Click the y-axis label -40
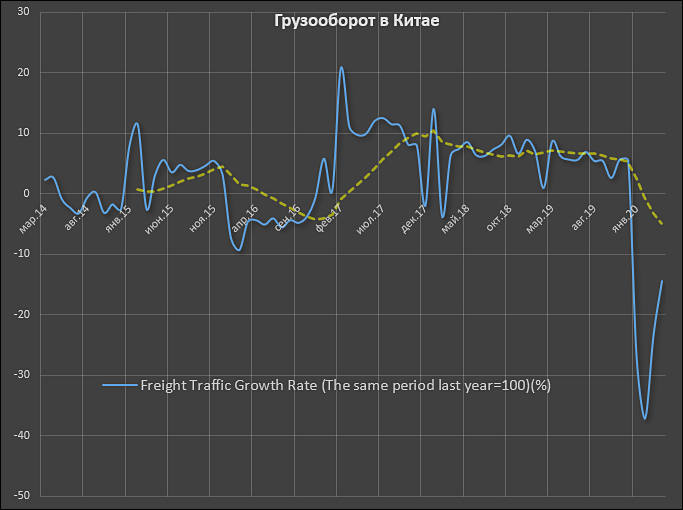 coord(22,435)
